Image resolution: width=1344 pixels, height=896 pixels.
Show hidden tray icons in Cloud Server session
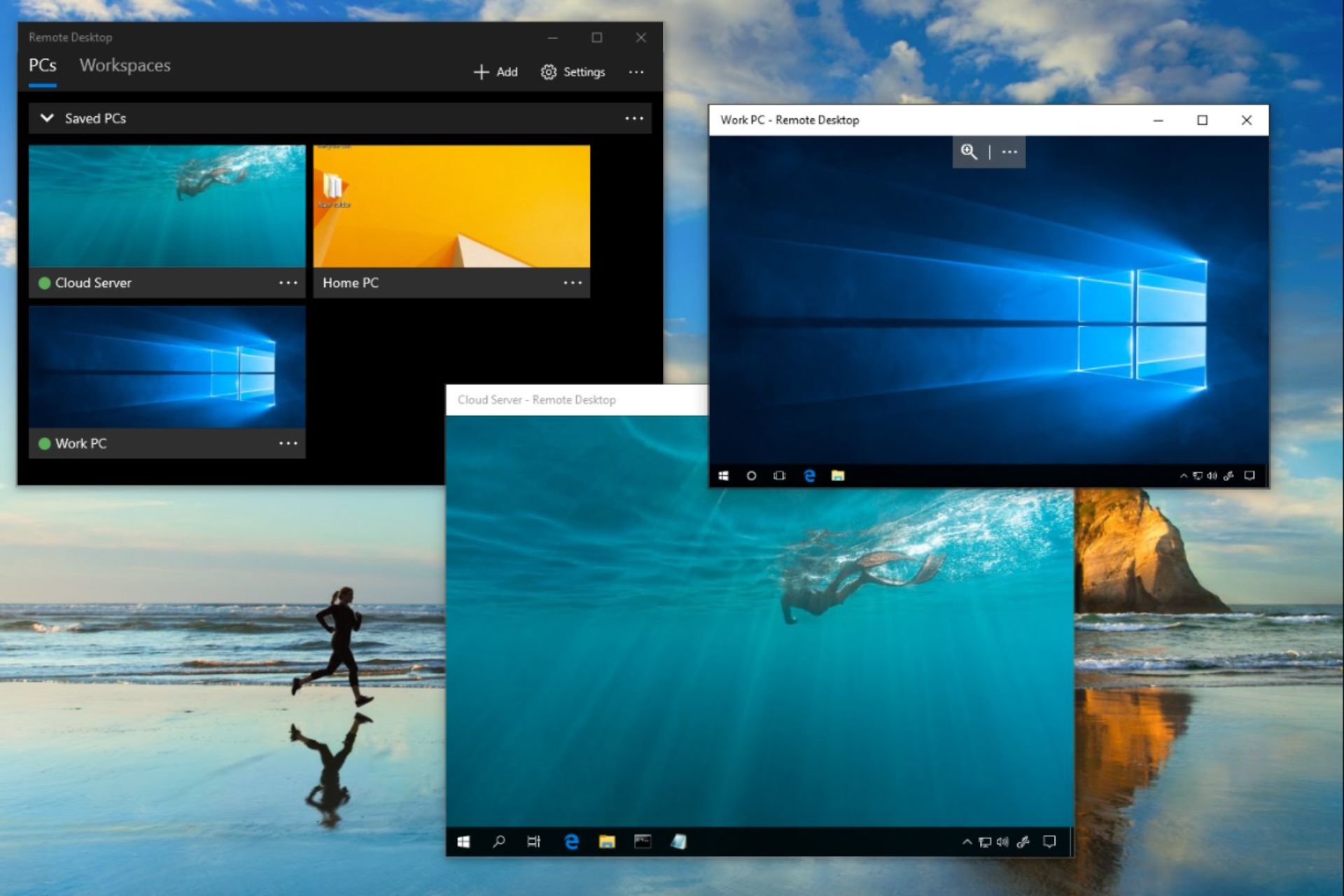[x=967, y=842]
